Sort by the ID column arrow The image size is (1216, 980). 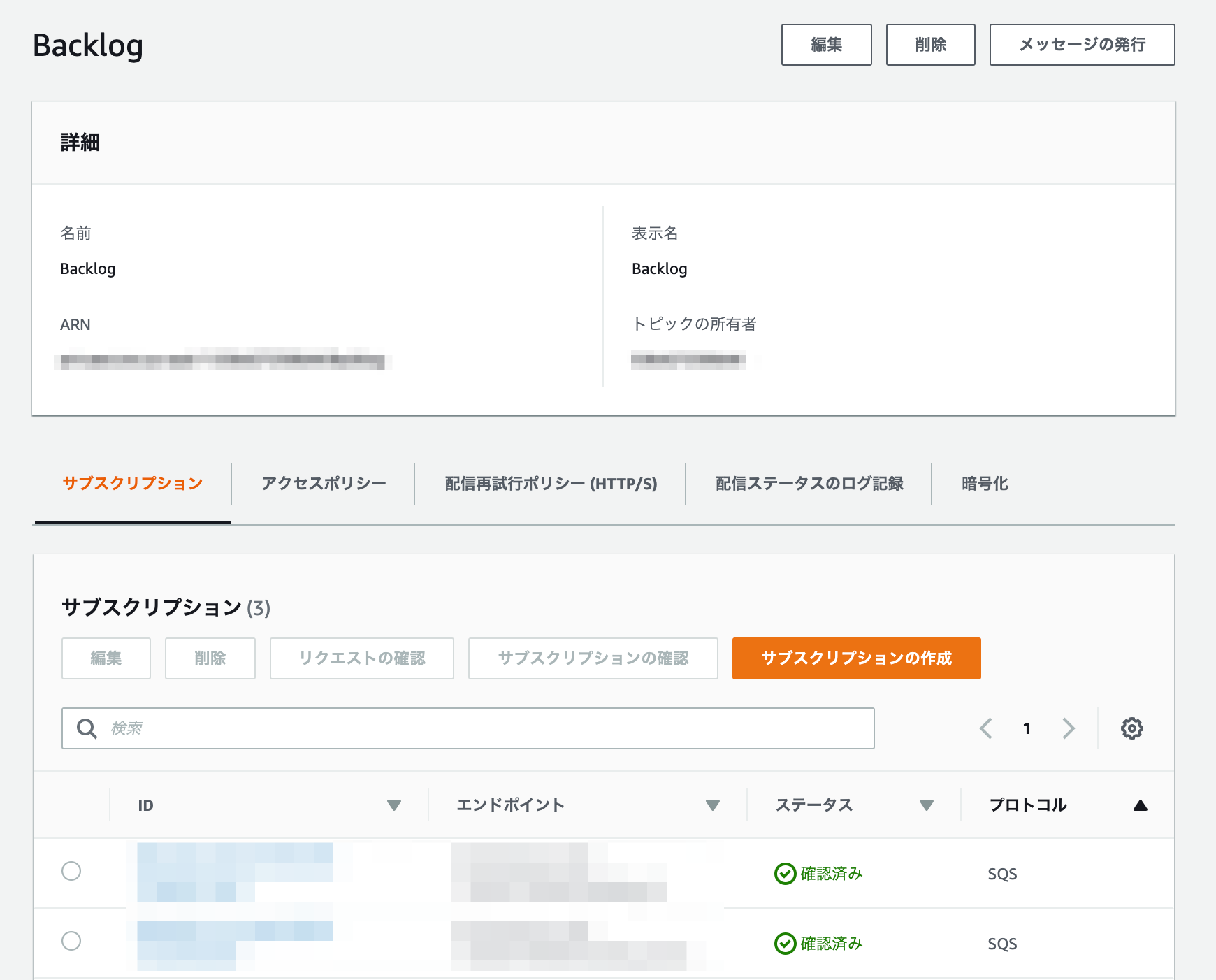coord(394,805)
